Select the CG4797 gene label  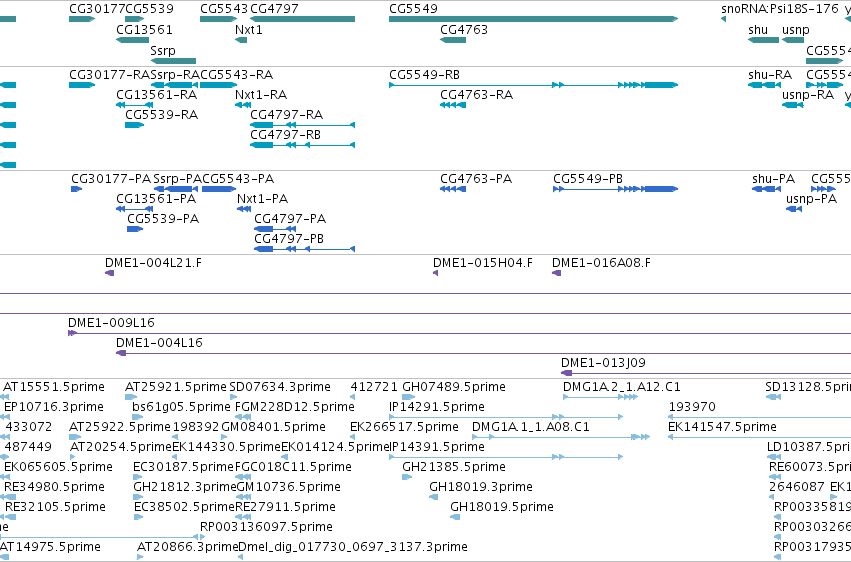tap(274, 9)
